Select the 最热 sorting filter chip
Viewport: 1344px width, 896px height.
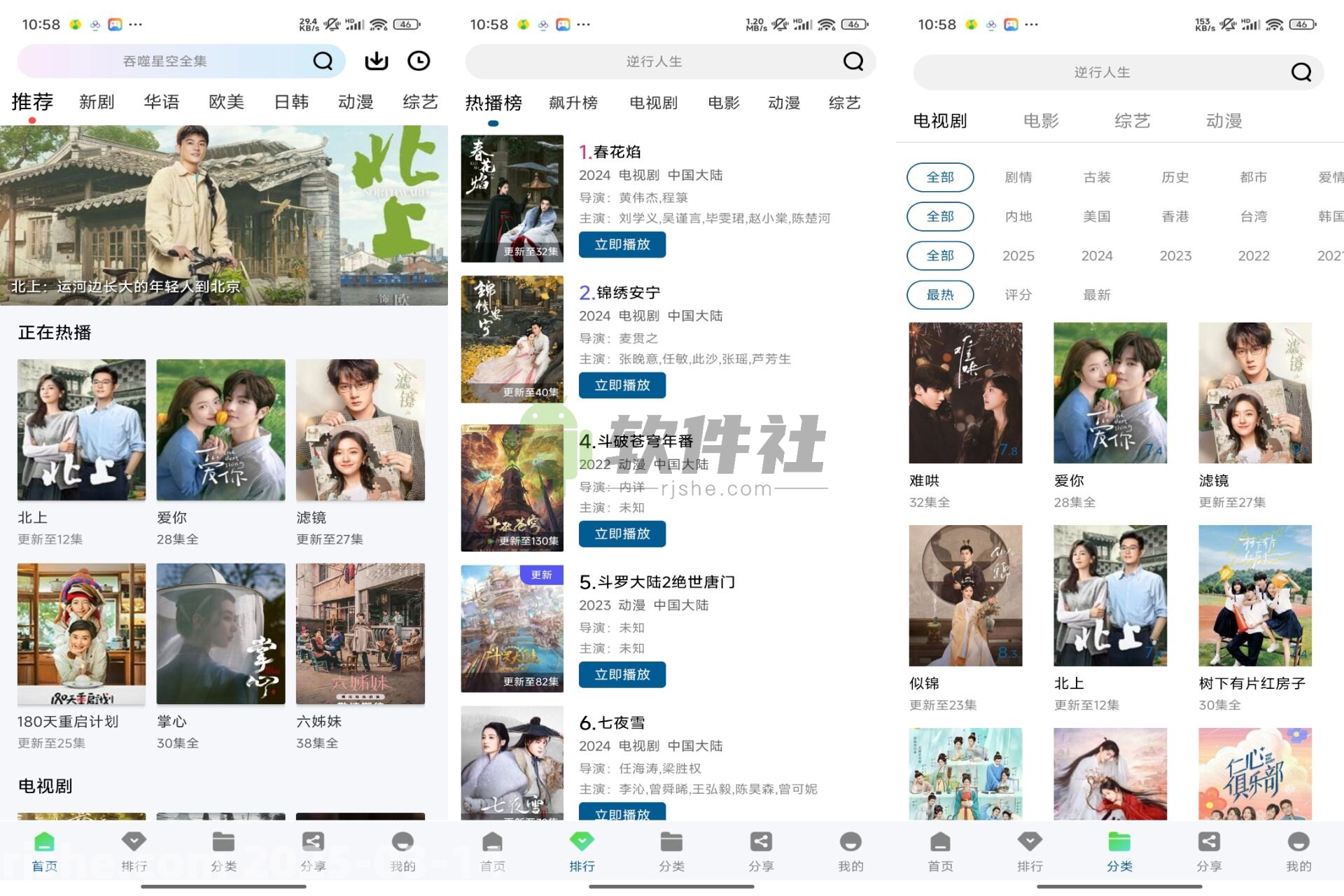pos(940,295)
